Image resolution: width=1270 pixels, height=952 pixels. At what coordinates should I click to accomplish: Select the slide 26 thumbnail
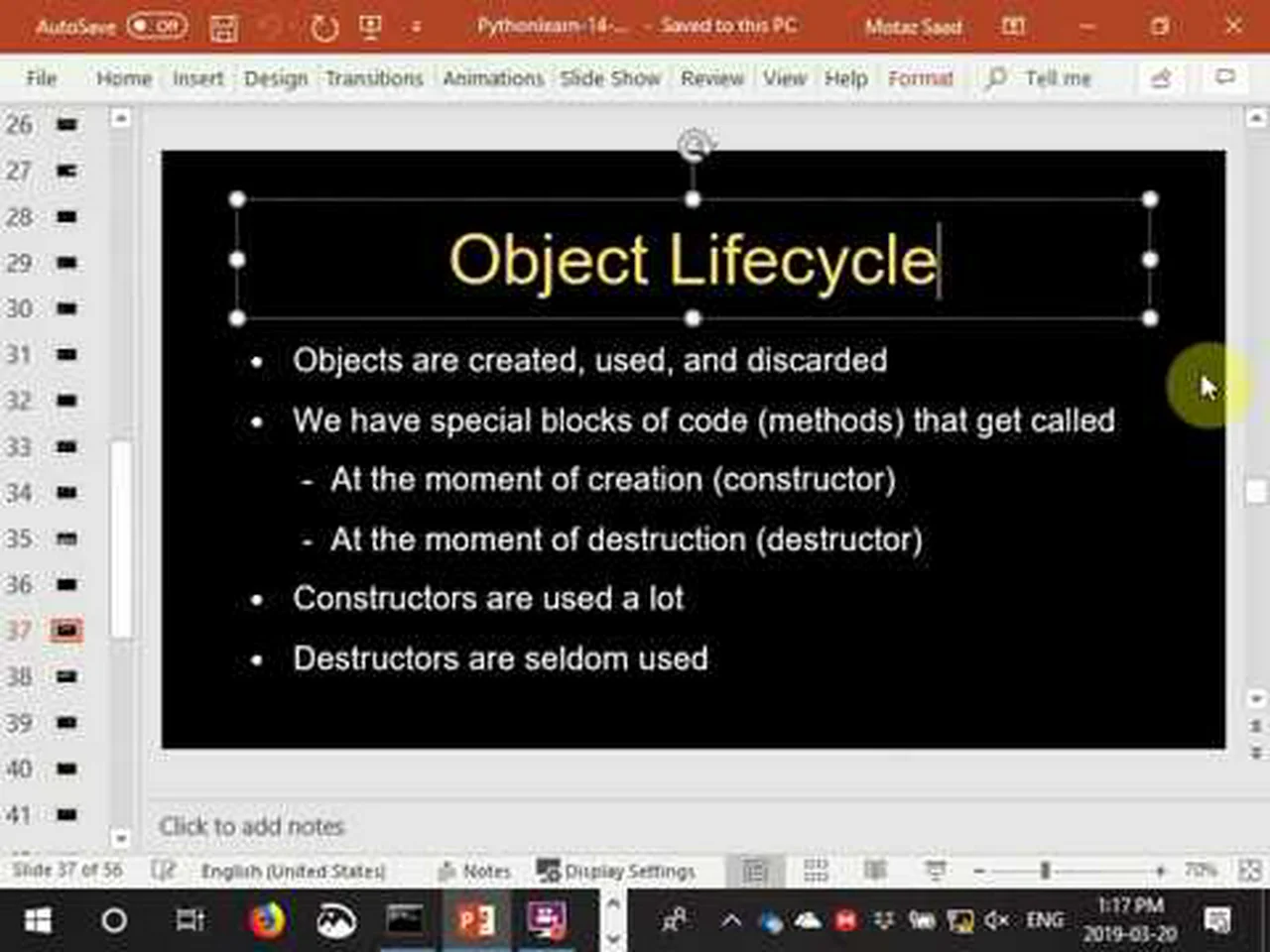pos(66,125)
